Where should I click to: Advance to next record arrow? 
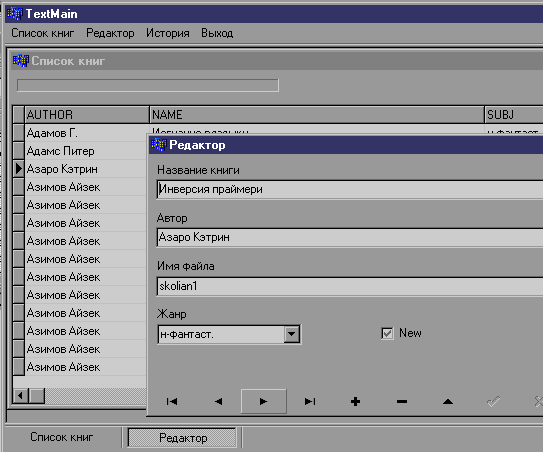click(264, 401)
